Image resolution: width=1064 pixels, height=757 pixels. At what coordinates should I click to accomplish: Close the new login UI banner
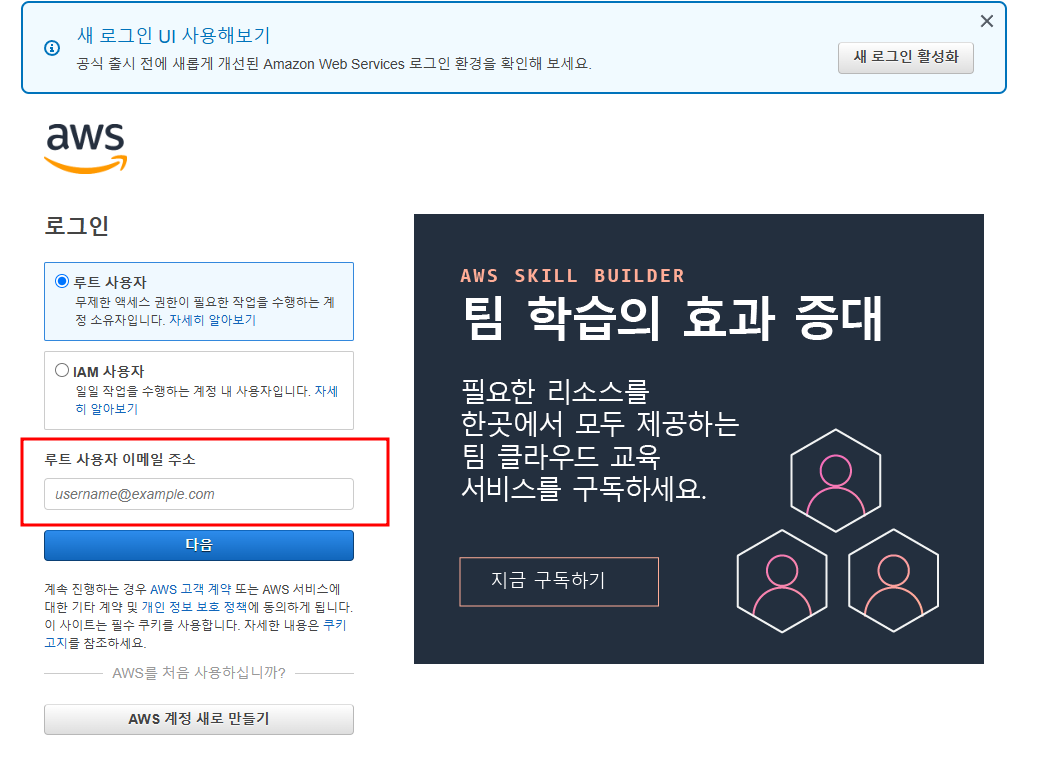click(x=987, y=21)
